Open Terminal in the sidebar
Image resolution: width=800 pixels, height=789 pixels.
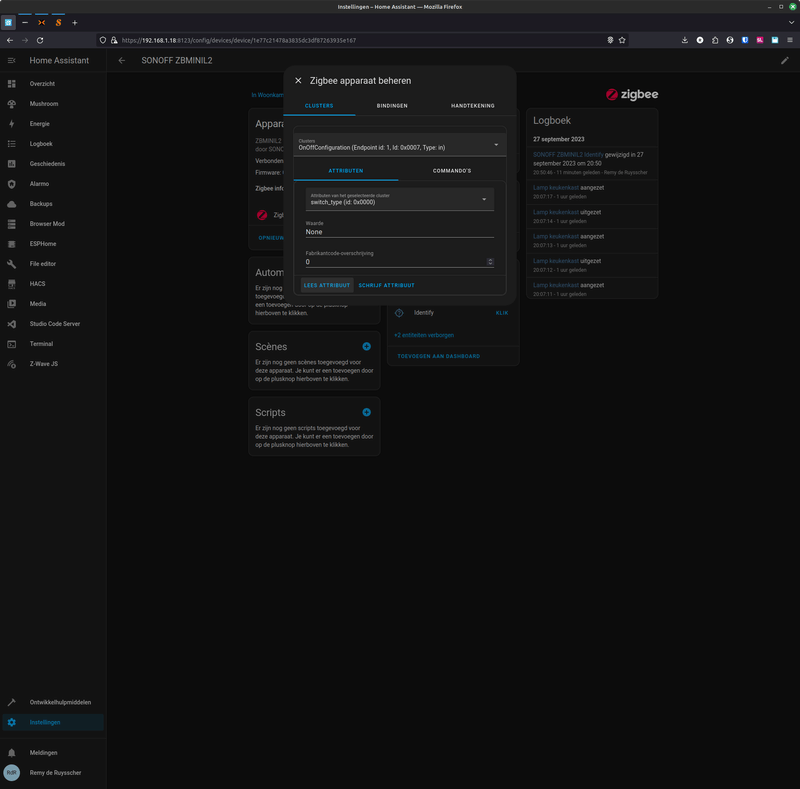pyautogui.click(x=41, y=344)
